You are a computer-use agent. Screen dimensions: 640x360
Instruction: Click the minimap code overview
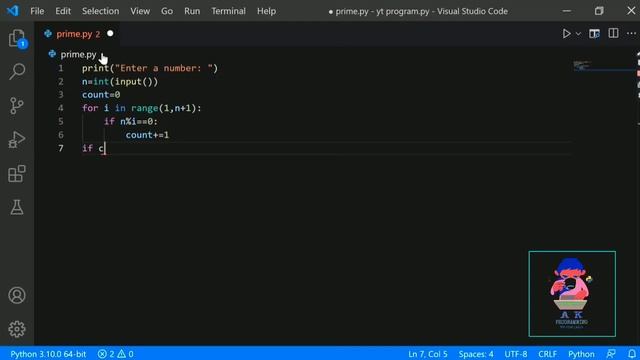click(582, 65)
